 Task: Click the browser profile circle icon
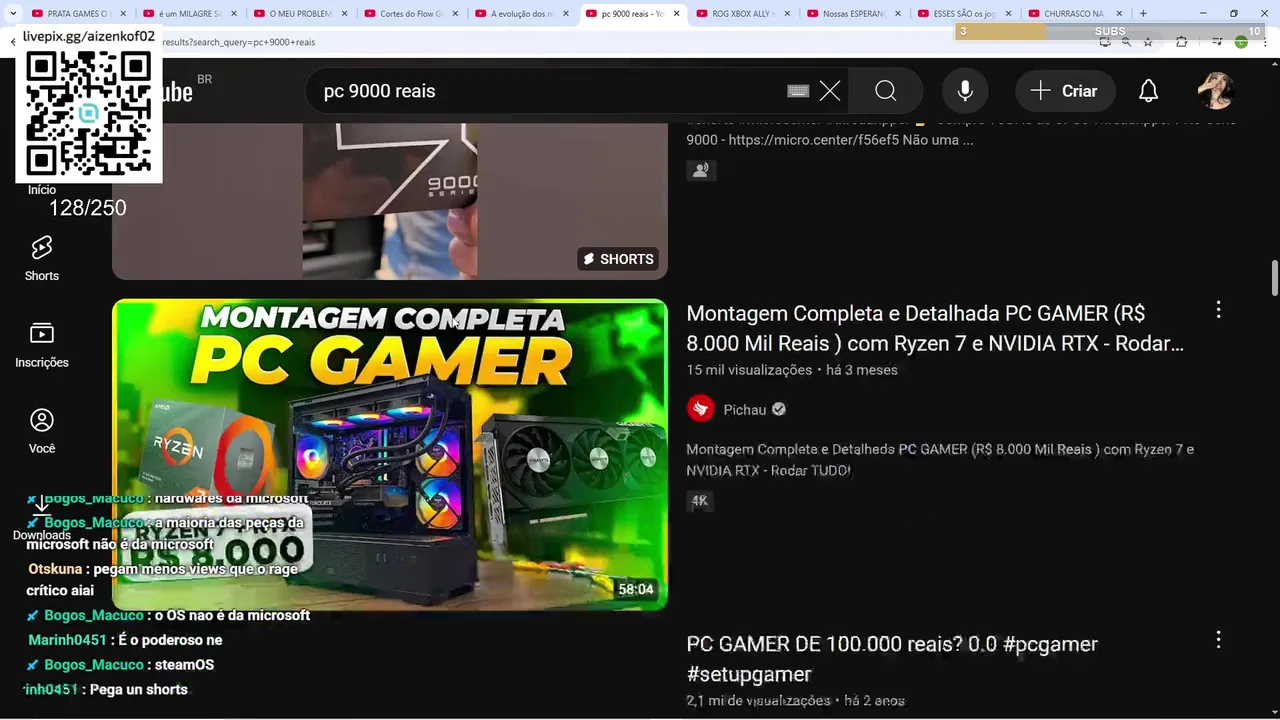pos(1241,42)
